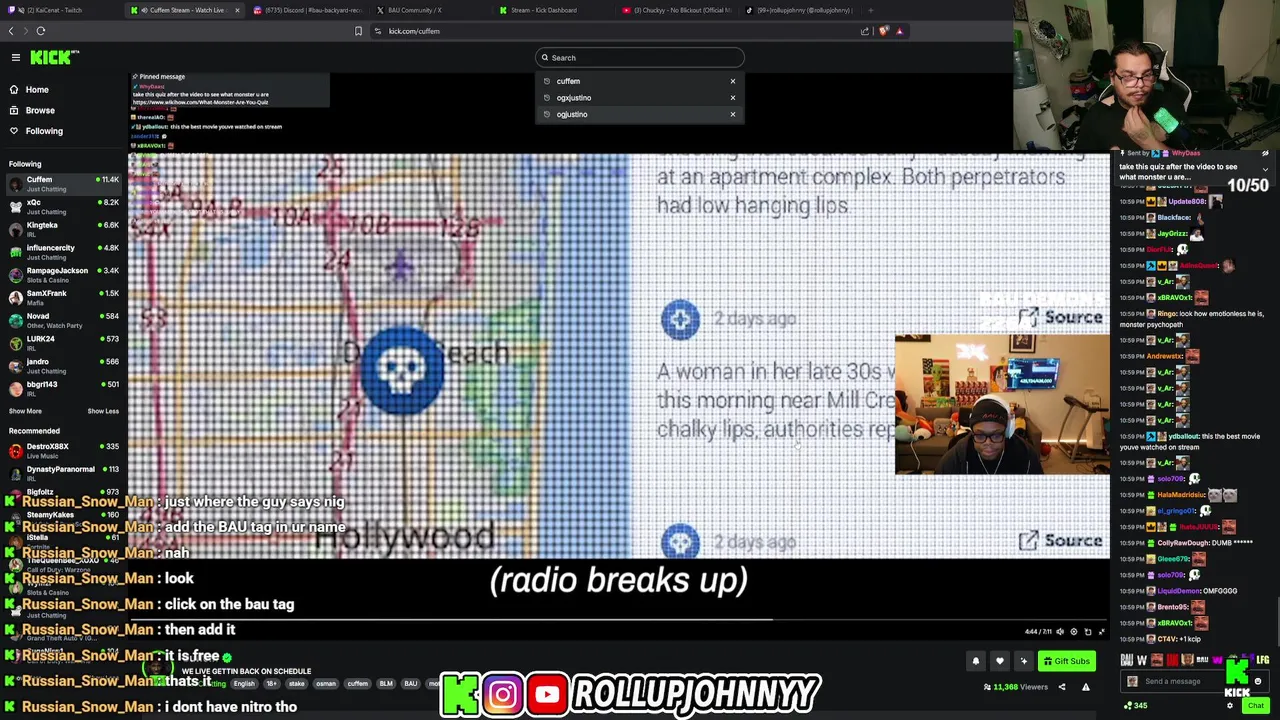Click the share icon in the address bar

[x=865, y=31]
